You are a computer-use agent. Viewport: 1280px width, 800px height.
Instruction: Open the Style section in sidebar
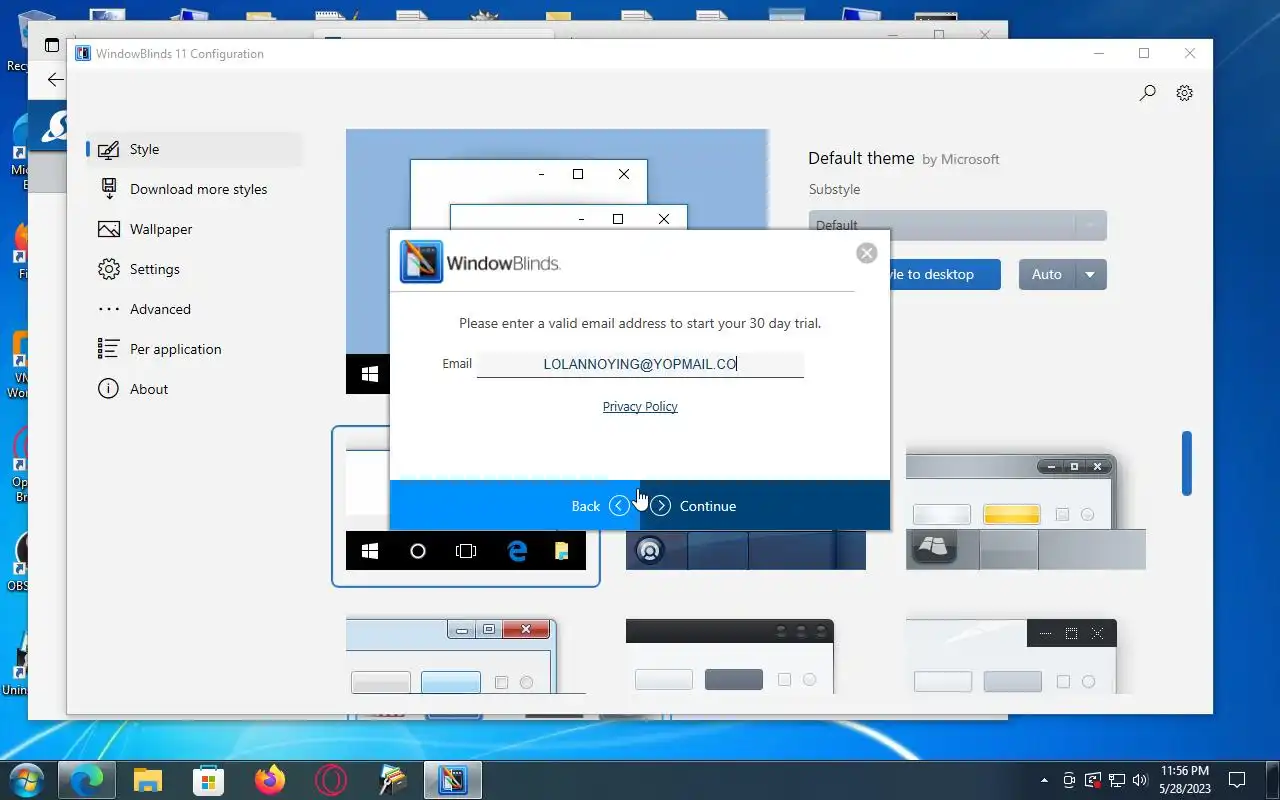point(195,149)
